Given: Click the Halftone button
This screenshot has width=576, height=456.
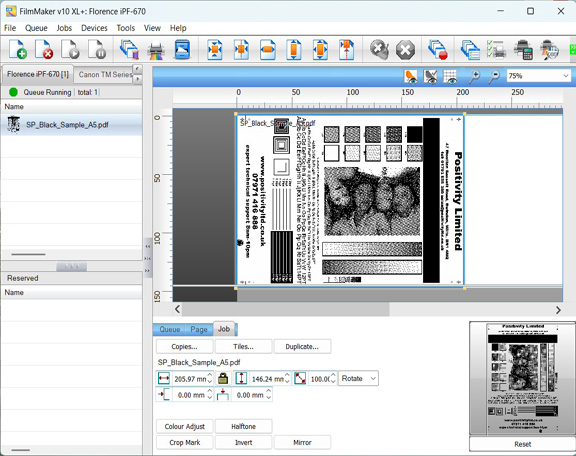Looking at the screenshot, I should click(243, 426).
